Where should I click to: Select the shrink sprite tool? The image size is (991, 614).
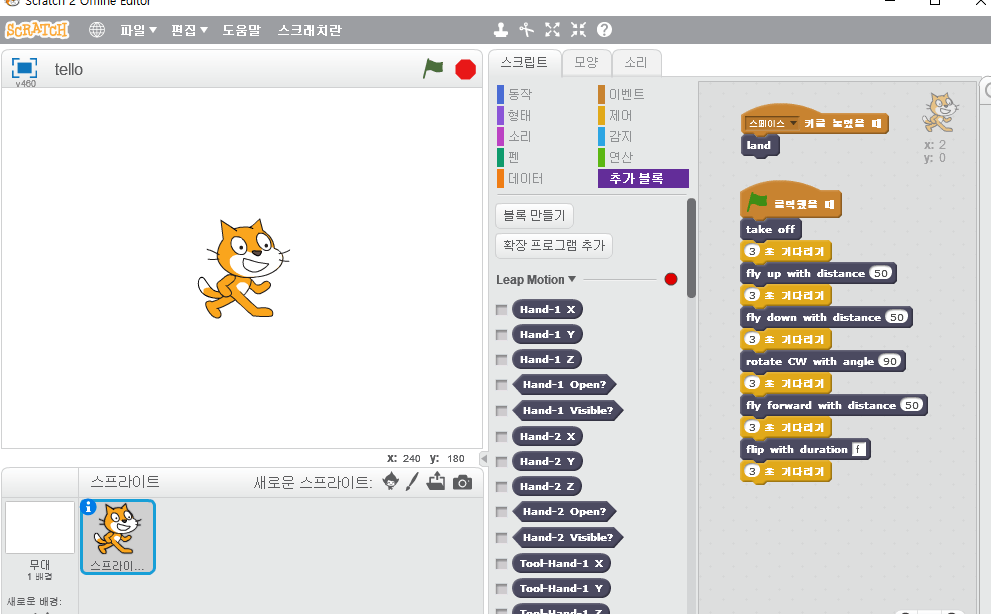pyautogui.click(x=577, y=30)
